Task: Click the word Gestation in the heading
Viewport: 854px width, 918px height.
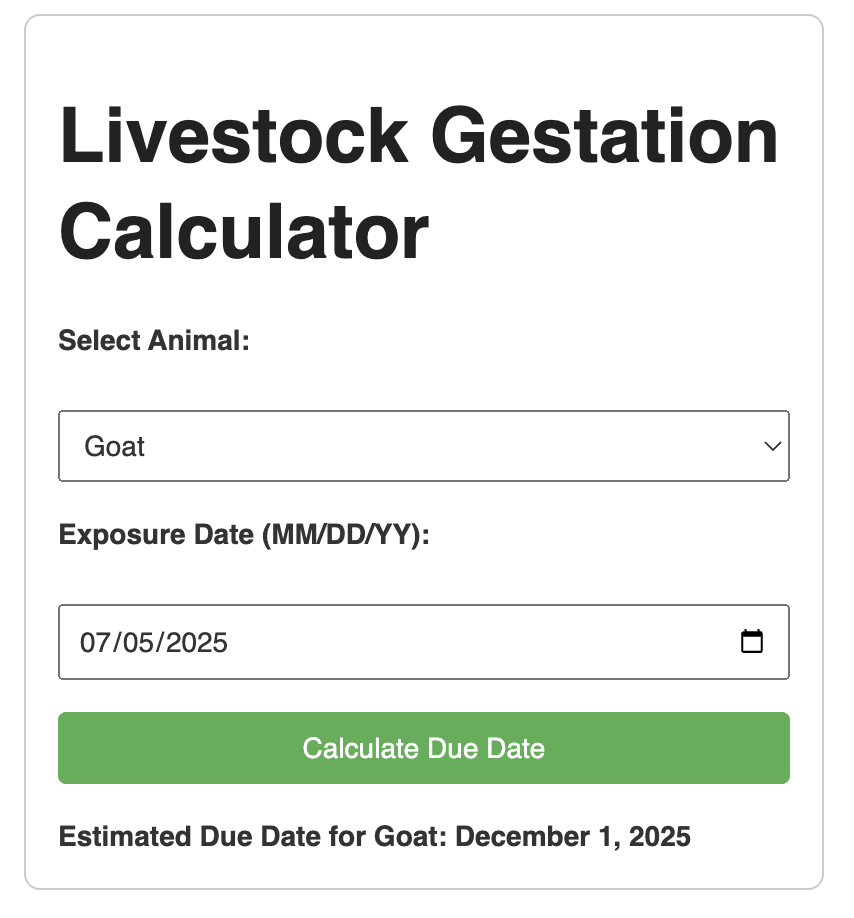Action: 605,136
